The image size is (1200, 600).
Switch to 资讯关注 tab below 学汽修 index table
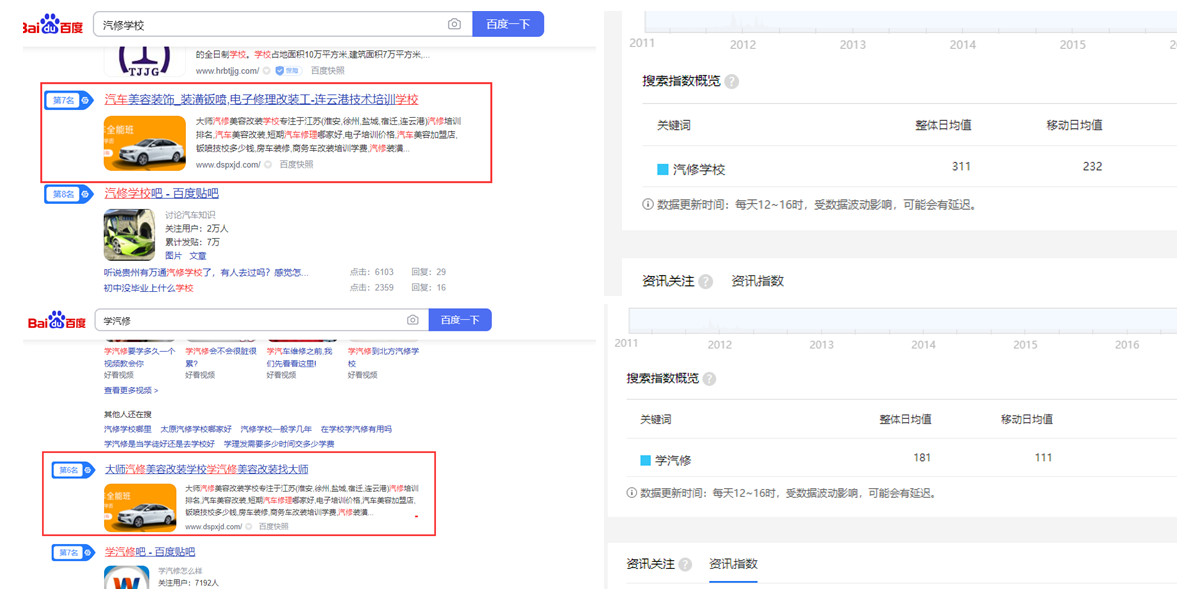click(651, 564)
